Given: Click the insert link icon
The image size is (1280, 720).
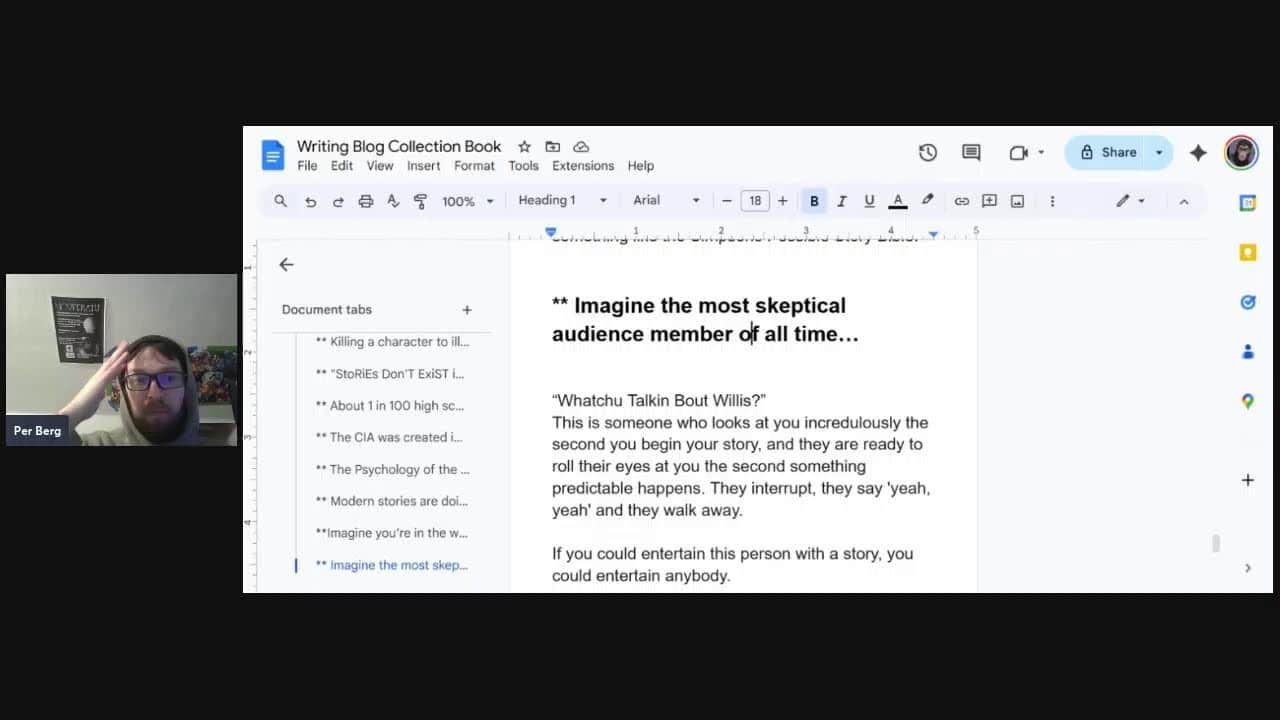Looking at the screenshot, I should (961, 201).
